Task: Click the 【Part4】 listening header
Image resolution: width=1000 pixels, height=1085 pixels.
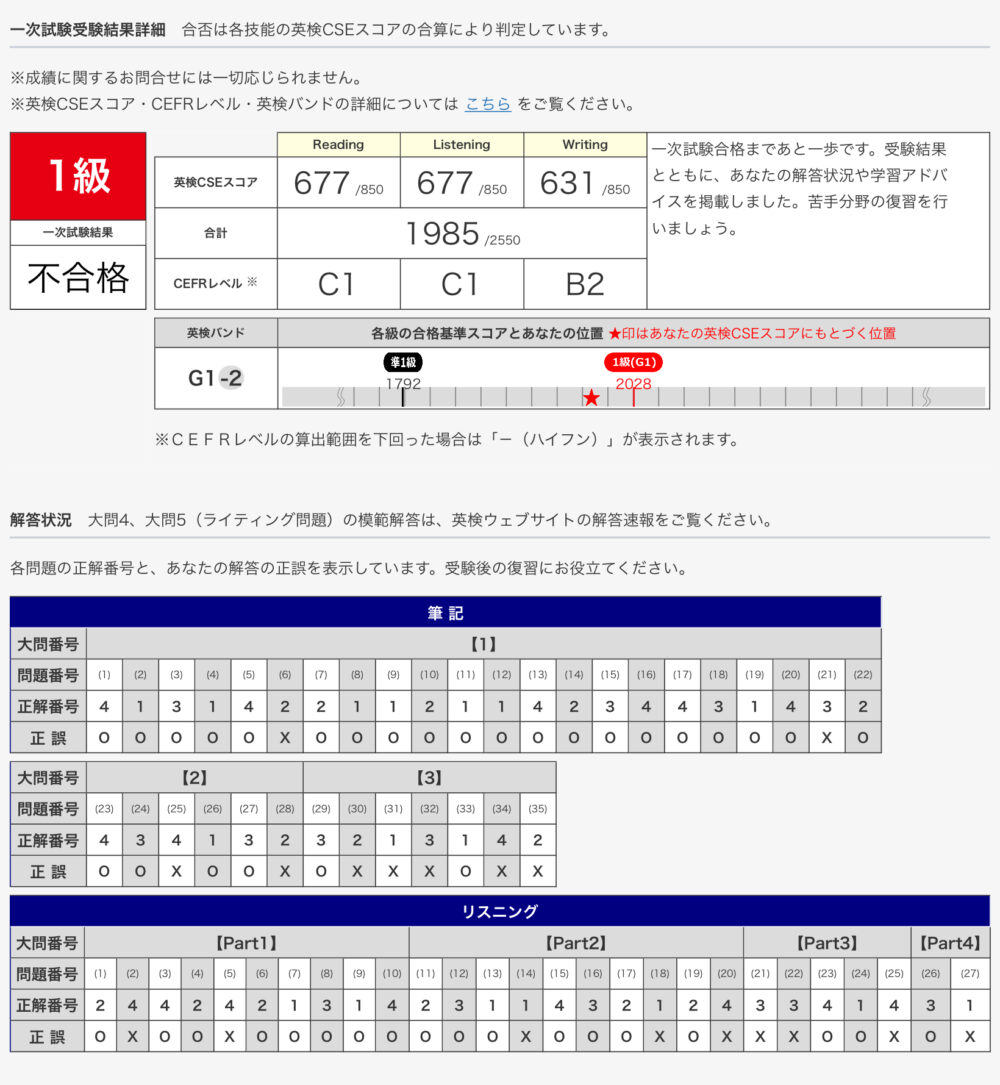Action: click(x=950, y=943)
